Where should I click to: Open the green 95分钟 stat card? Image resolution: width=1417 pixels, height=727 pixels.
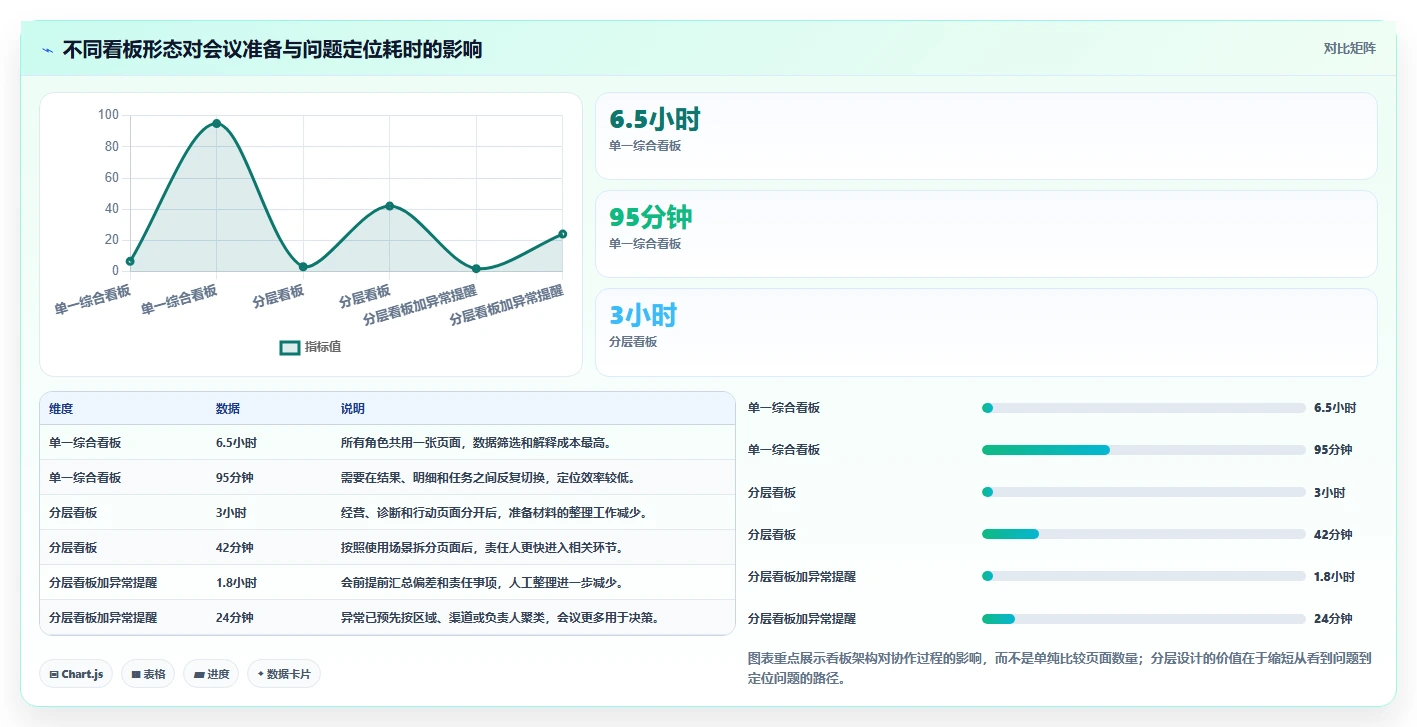click(x=986, y=234)
